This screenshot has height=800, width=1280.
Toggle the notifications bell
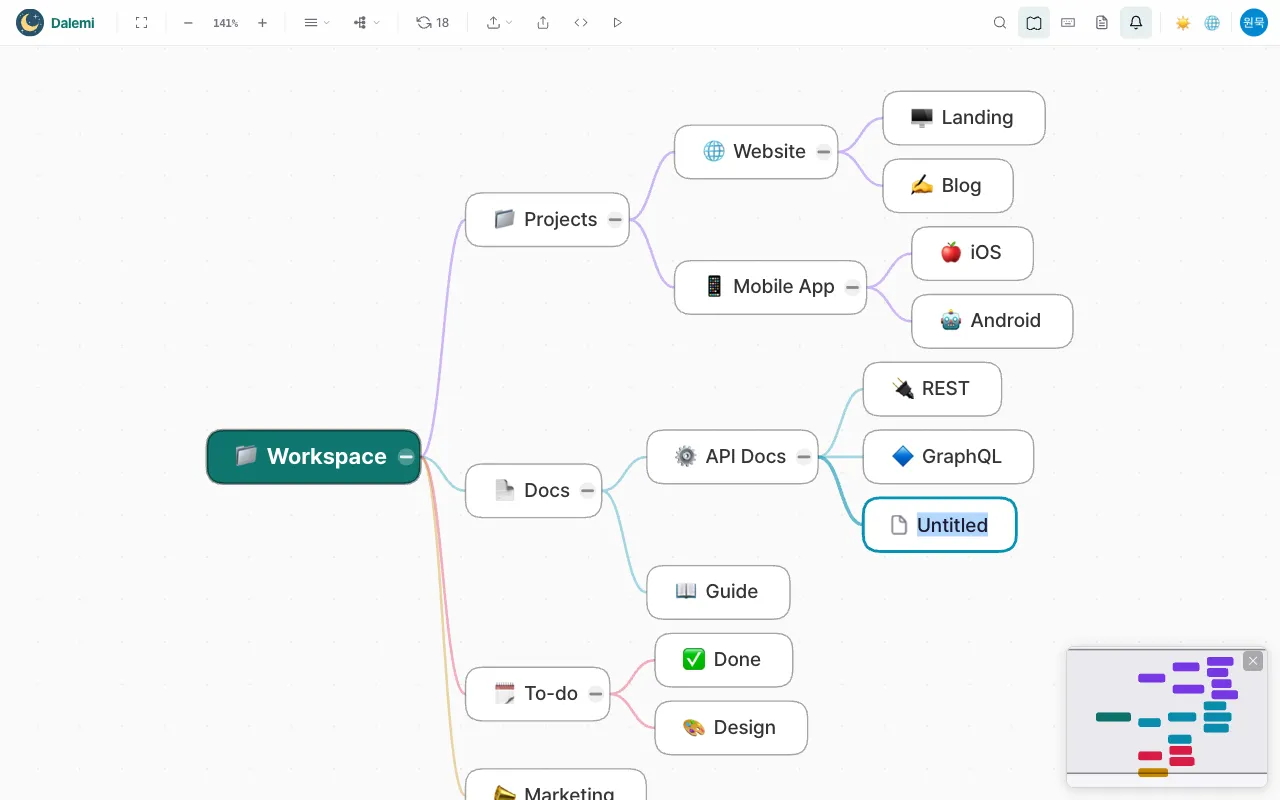click(1136, 22)
